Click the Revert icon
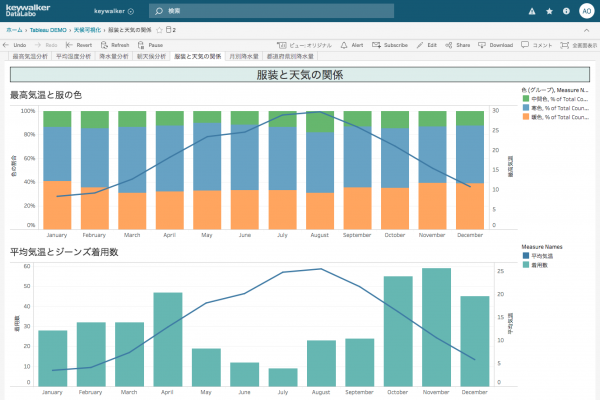Viewport: 600px width, 400px height. pyautogui.click(x=69, y=45)
